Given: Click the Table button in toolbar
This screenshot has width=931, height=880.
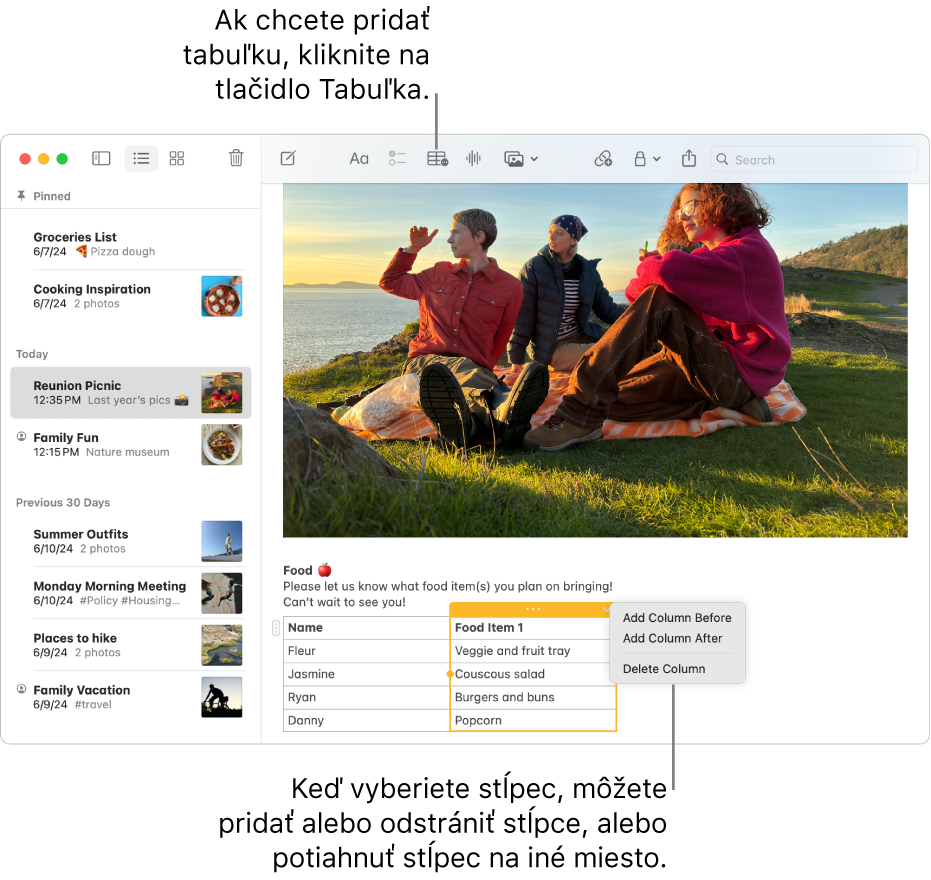Looking at the screenshot, I should 438,159.
